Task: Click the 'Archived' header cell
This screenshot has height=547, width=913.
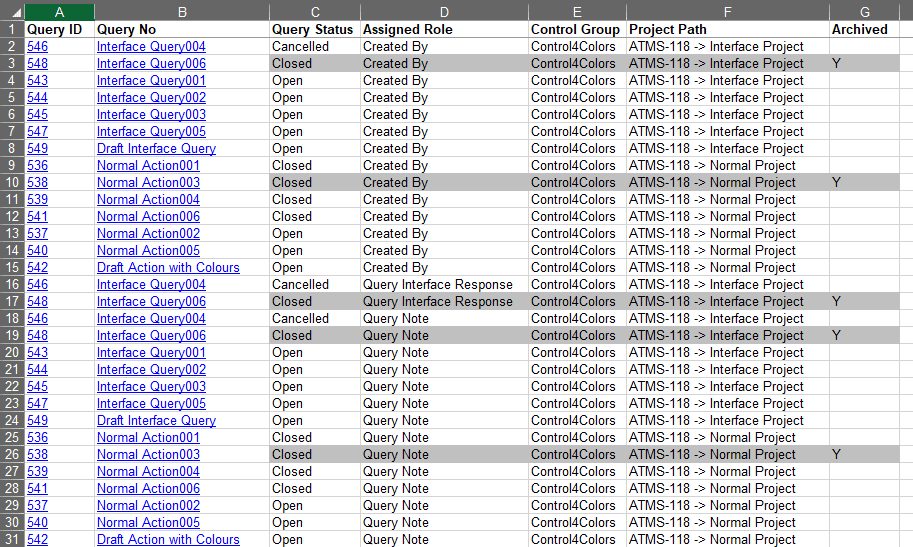Action: [x=865, y=30]
